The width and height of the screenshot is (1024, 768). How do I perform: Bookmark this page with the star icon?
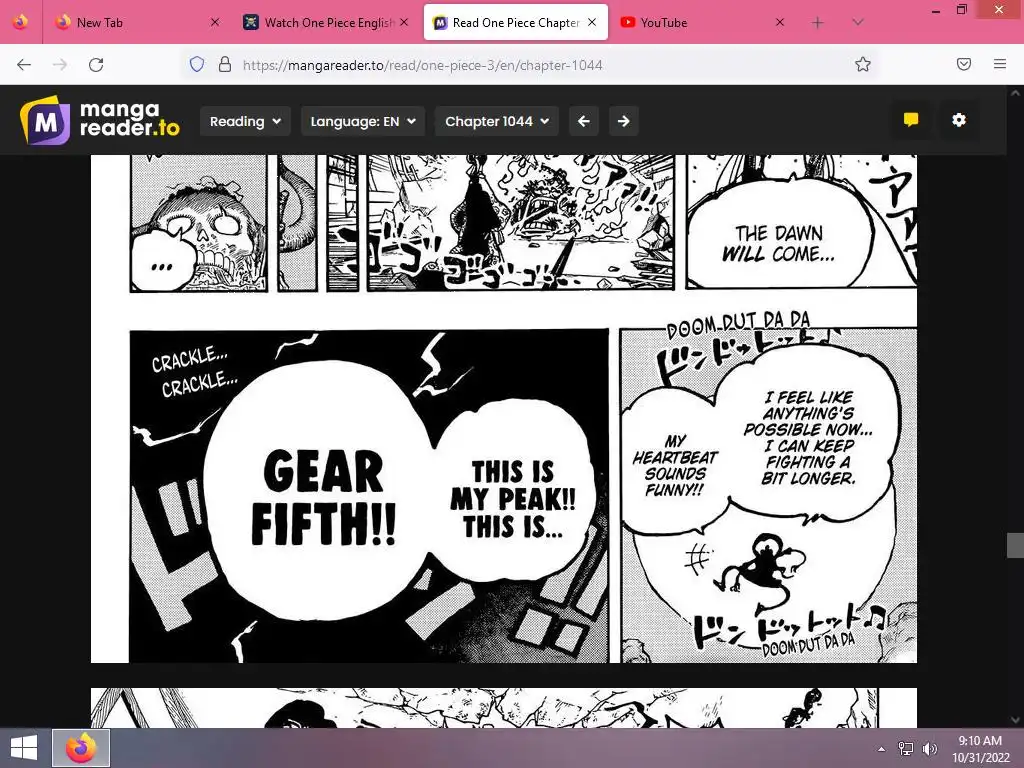[863, 64]
